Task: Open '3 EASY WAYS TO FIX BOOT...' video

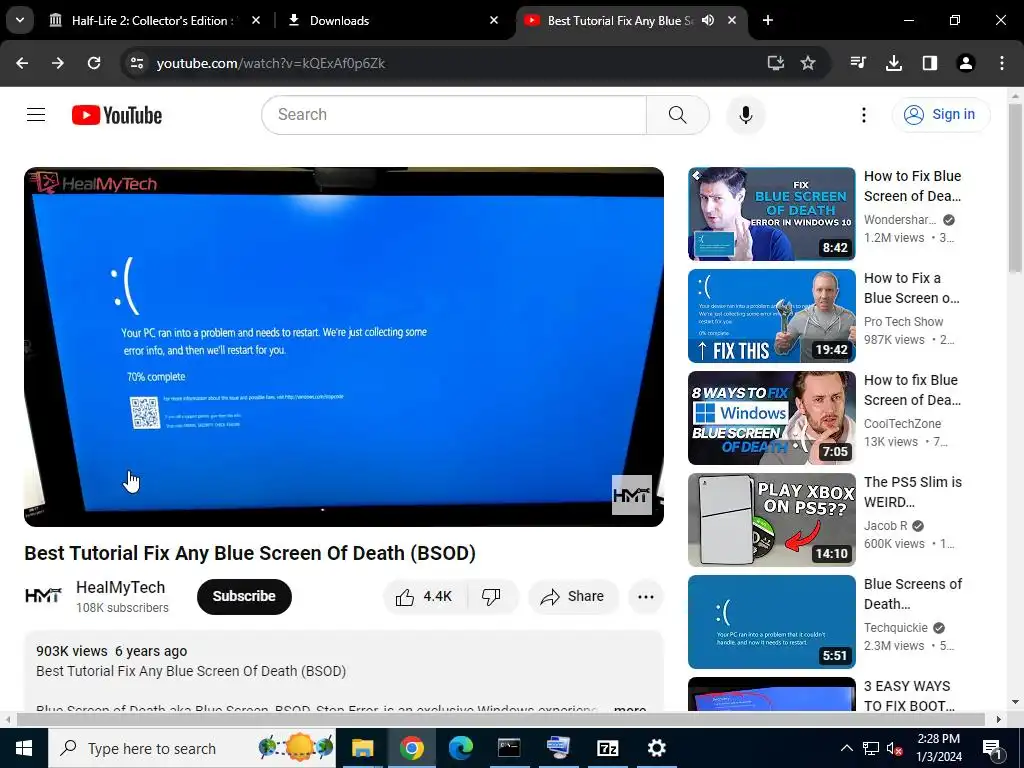Action: pos(908,696)
